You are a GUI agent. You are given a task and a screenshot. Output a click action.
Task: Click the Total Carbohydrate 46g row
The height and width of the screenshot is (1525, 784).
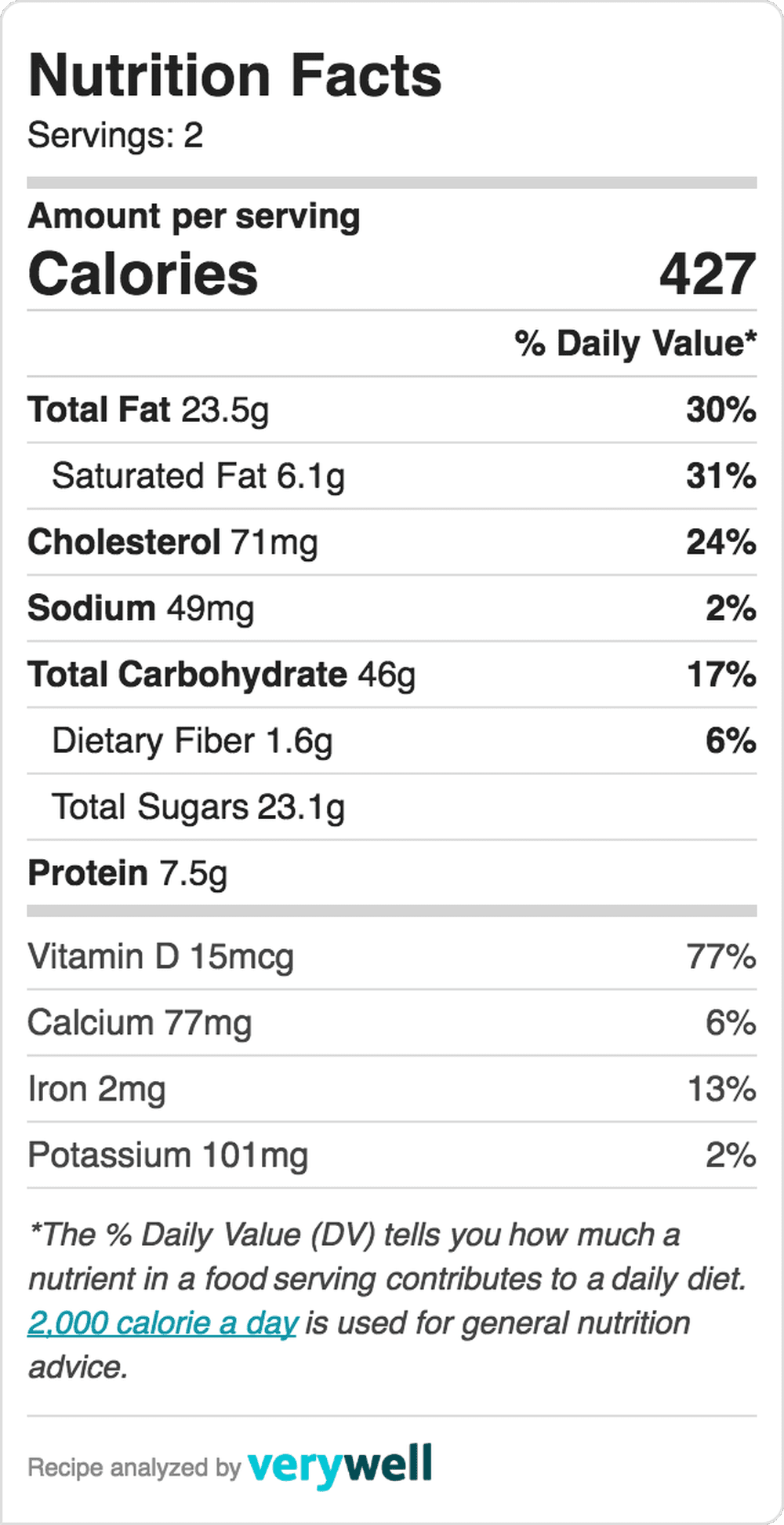point(392,675)
